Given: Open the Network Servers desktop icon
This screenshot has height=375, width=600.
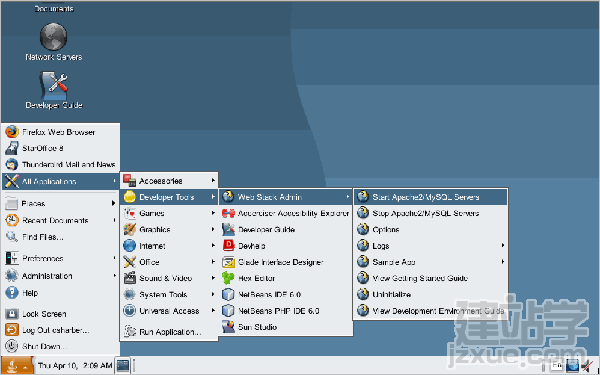Looking at the screenshot, I should (x=54, y=41).
